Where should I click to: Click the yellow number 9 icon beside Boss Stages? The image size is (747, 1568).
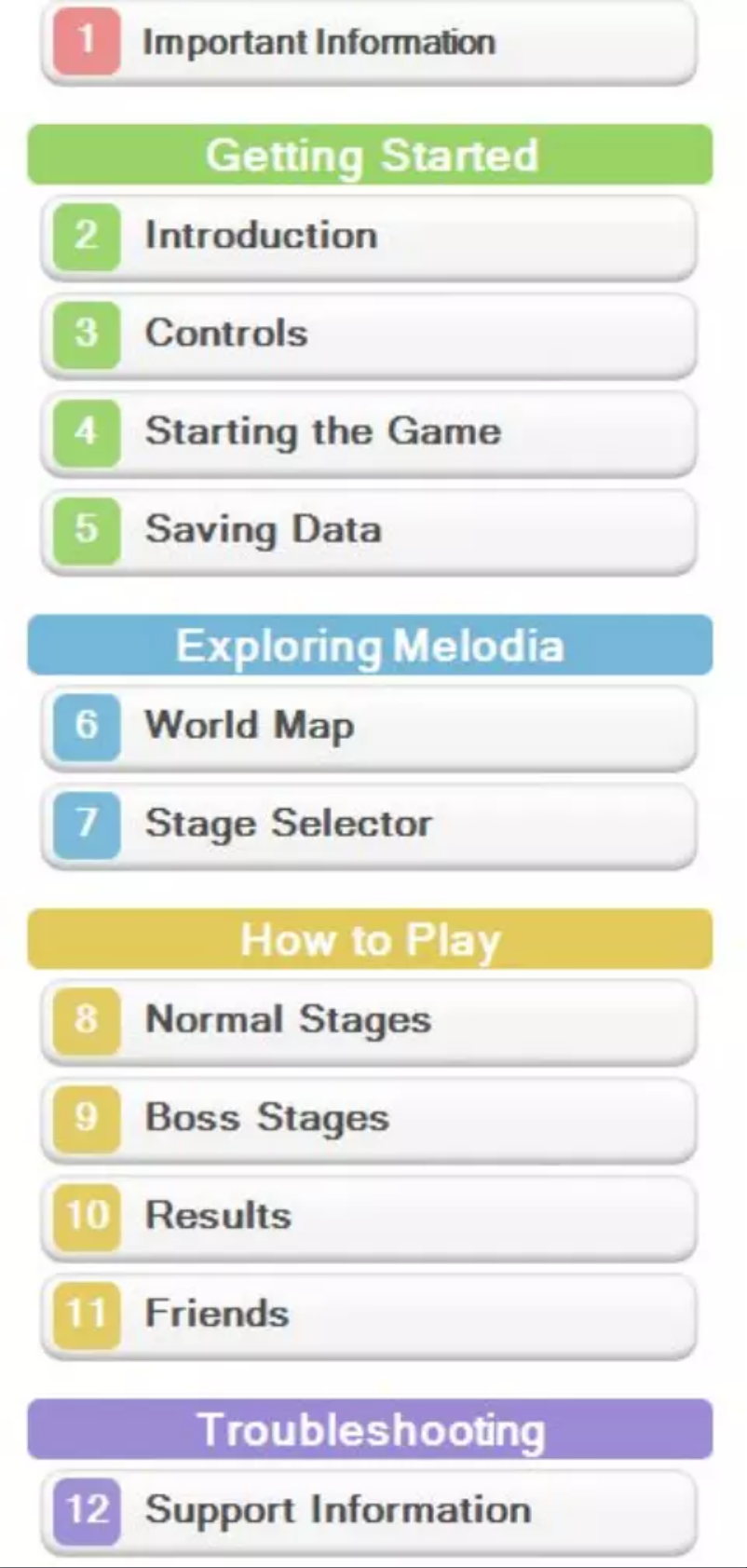click(87, 1119)
